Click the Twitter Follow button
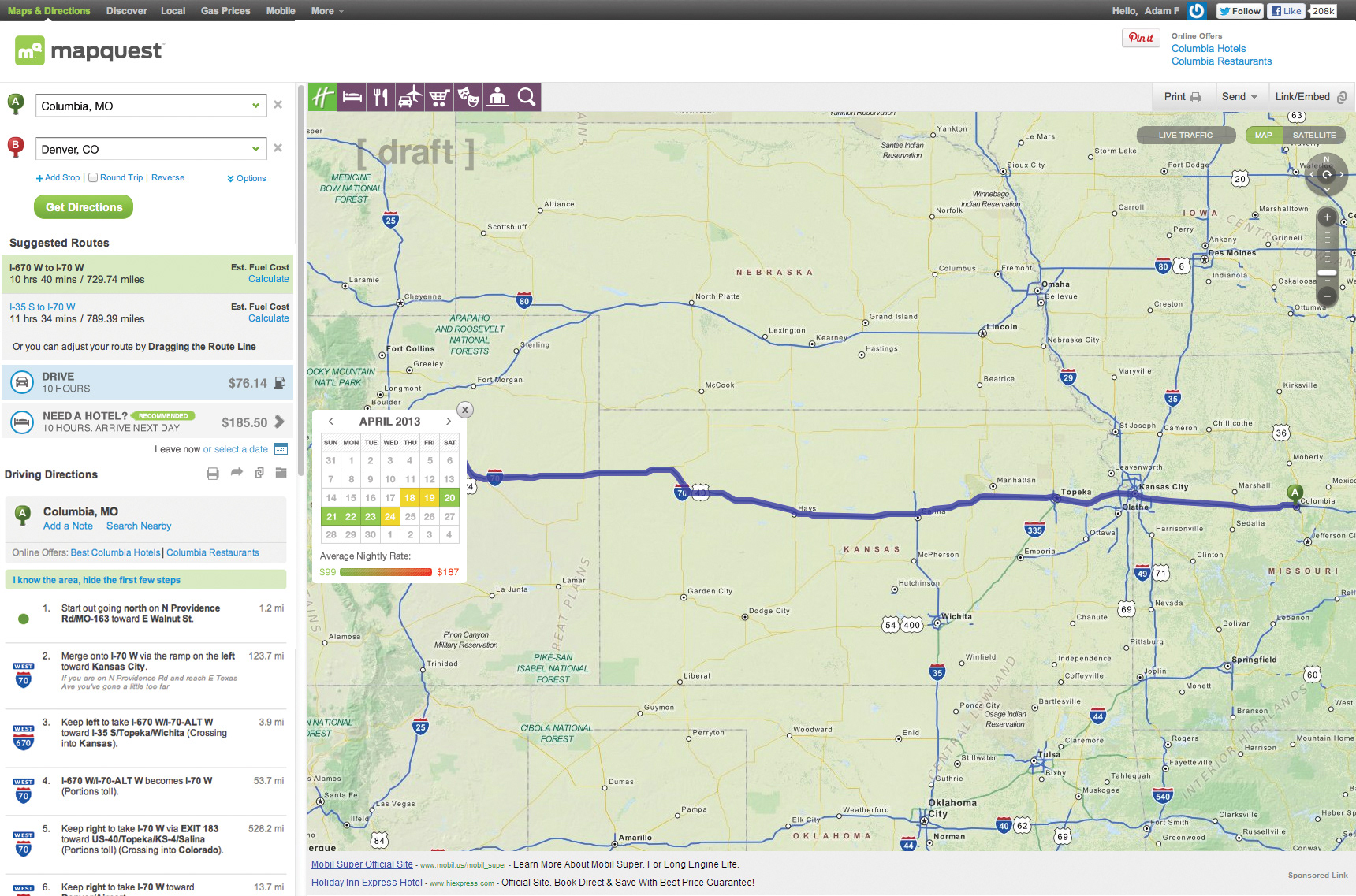 (1239, 11)
